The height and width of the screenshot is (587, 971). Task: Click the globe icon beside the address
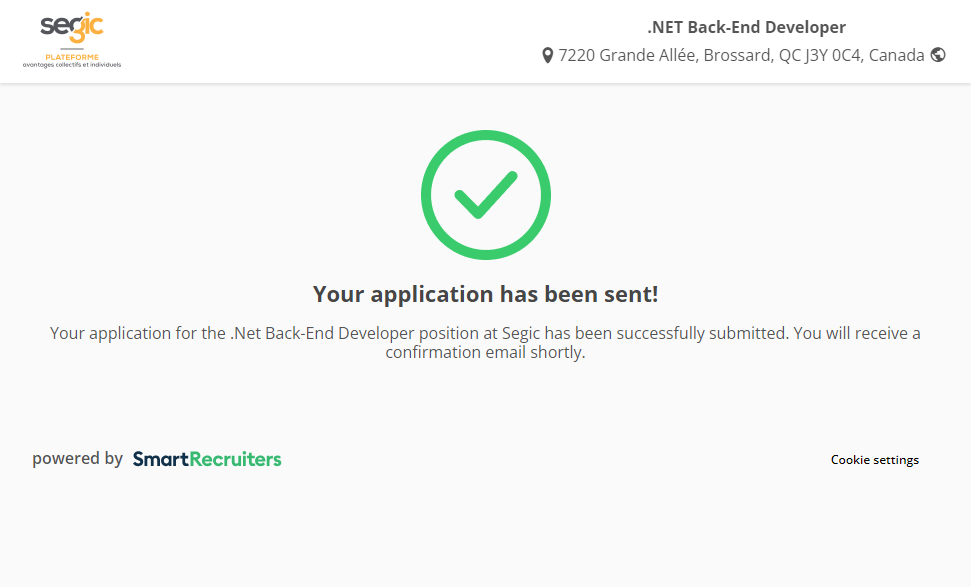tap(938, 55)
